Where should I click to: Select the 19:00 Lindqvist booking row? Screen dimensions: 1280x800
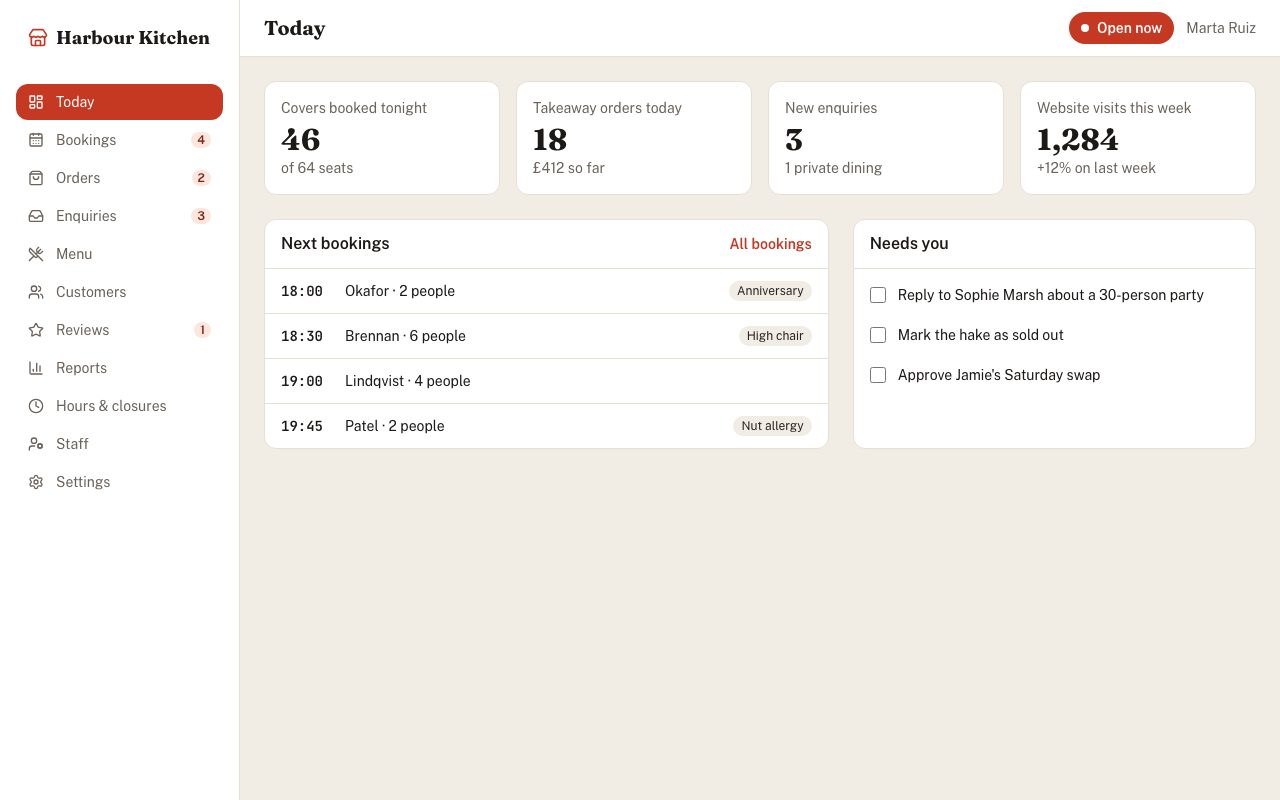[546, 381]
